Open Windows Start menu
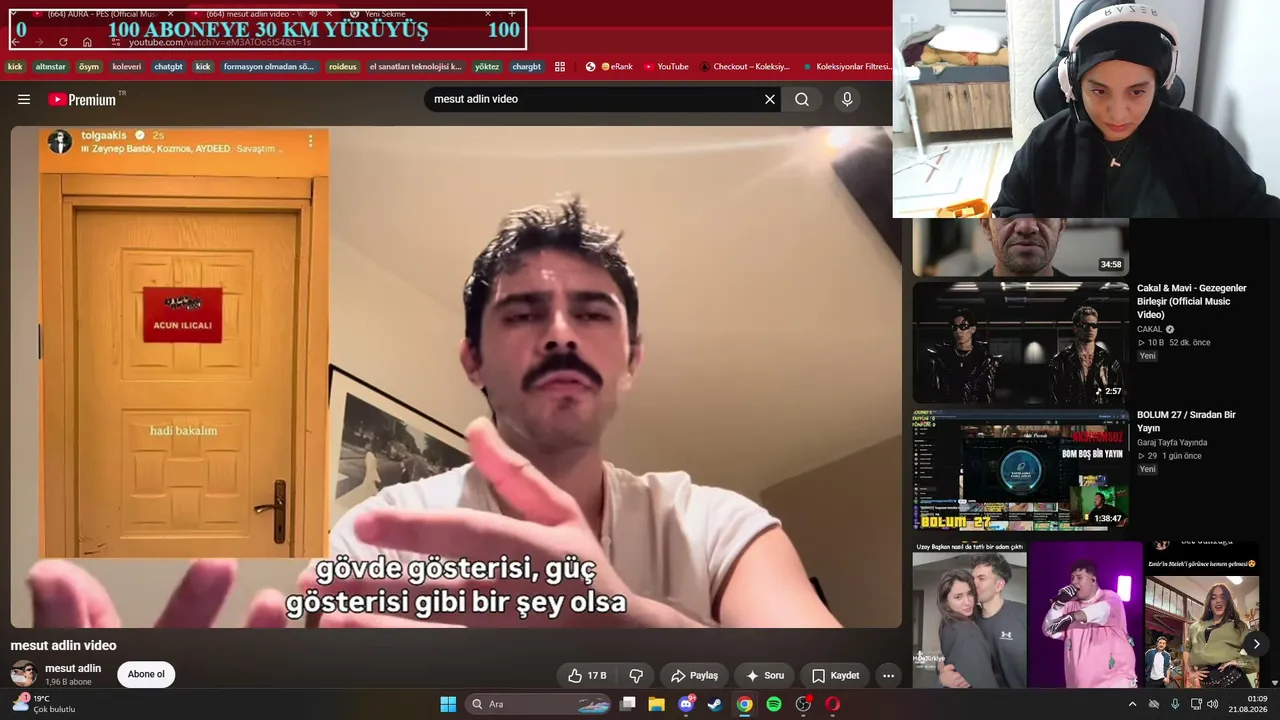Screen dimensions: 1280x720 (x=448, y=704)
